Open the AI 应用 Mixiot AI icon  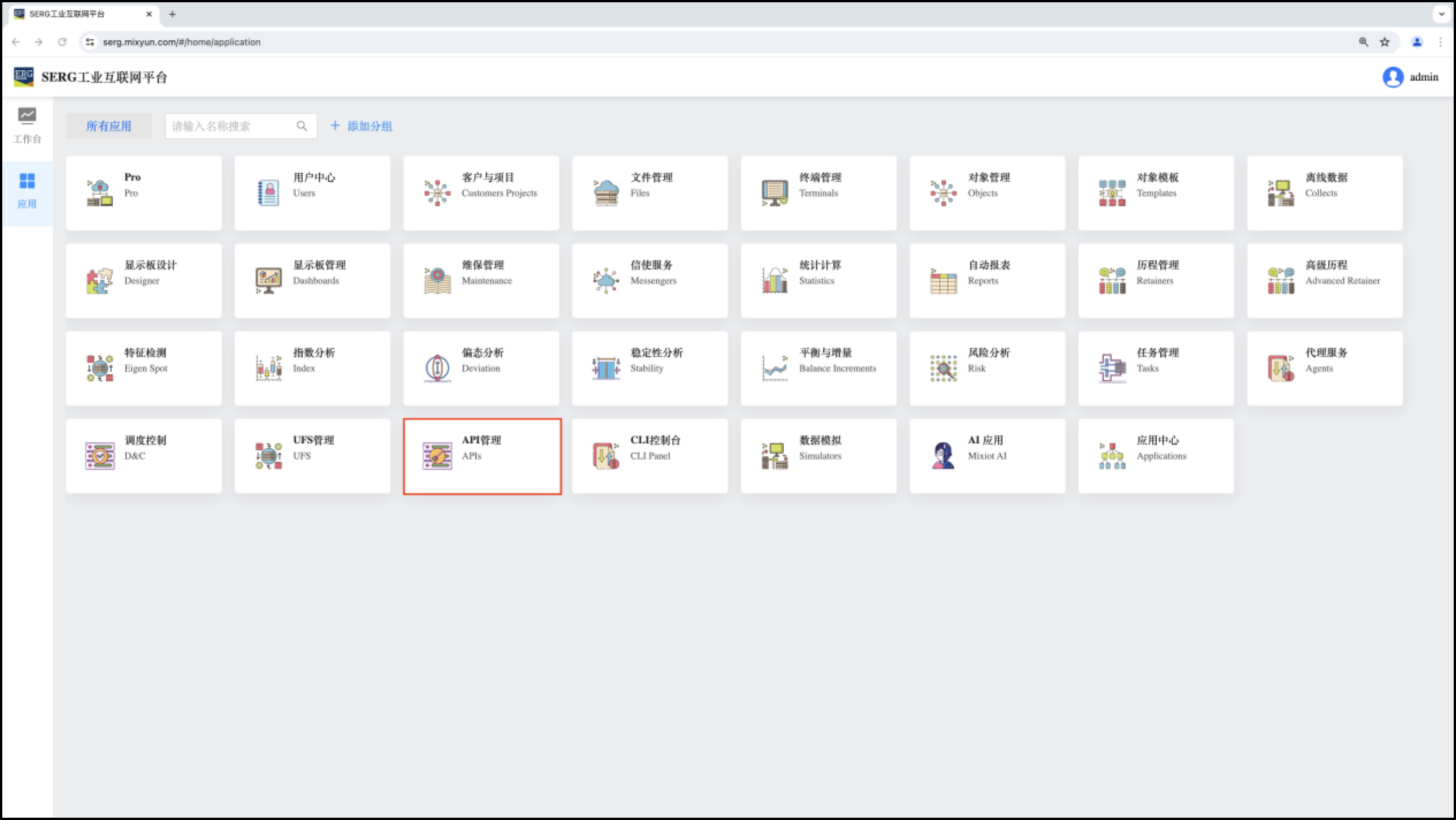click(x=943, y=455)
